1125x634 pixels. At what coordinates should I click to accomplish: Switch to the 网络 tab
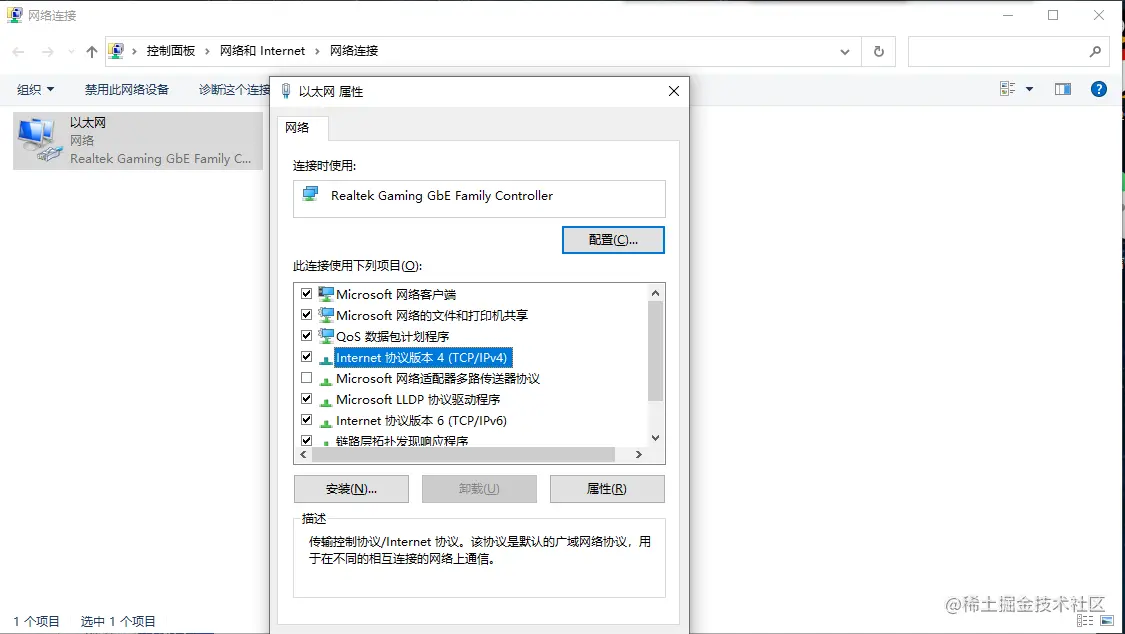tap(302, 128)
